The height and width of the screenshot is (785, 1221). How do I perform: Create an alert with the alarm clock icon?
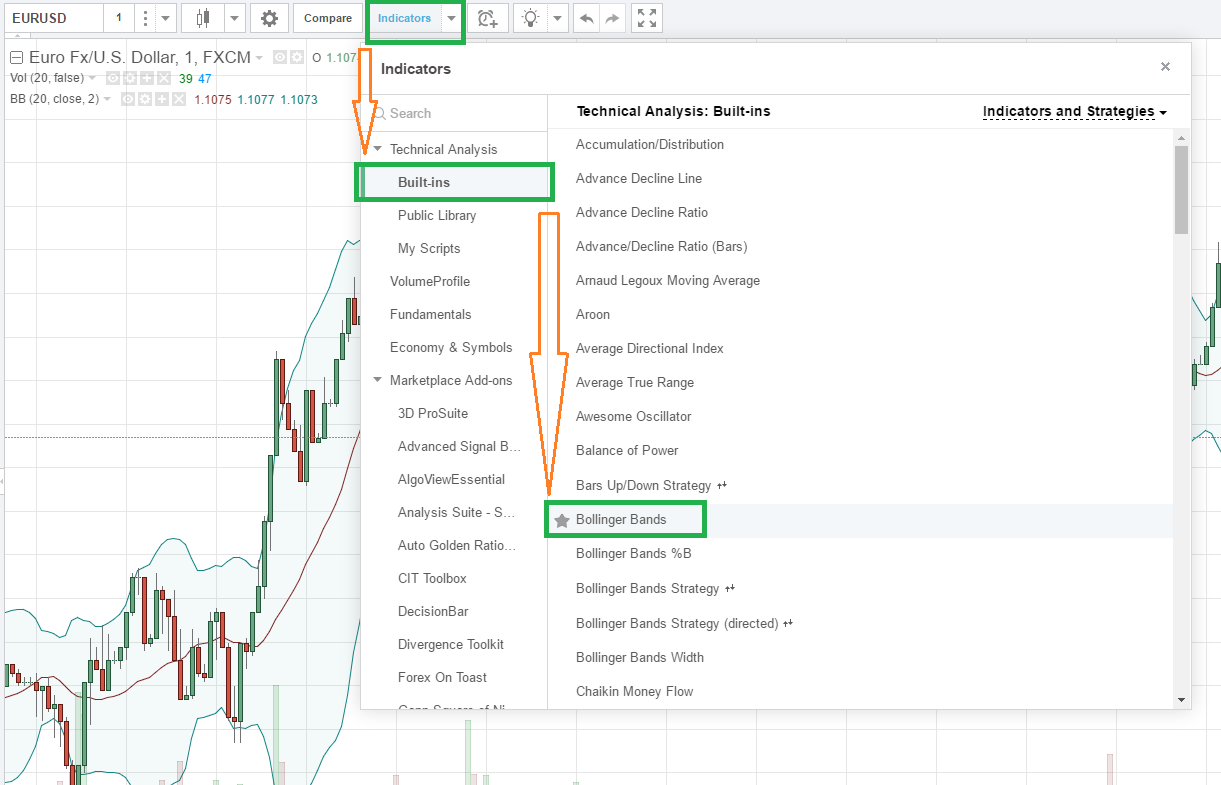pos(488,18)
